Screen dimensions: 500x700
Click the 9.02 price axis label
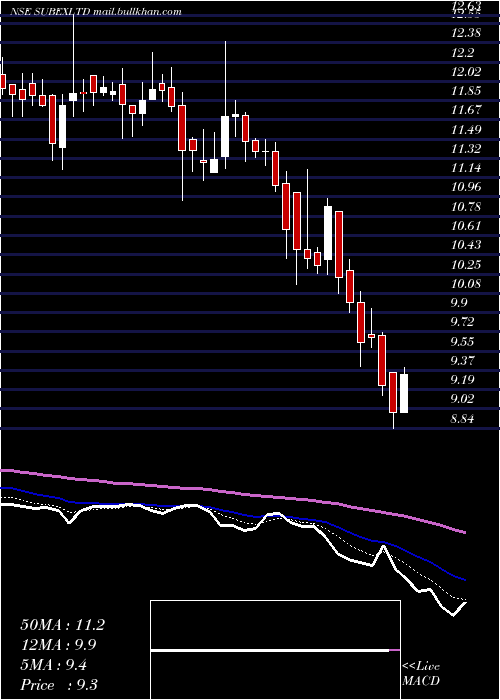click(462, 399)
